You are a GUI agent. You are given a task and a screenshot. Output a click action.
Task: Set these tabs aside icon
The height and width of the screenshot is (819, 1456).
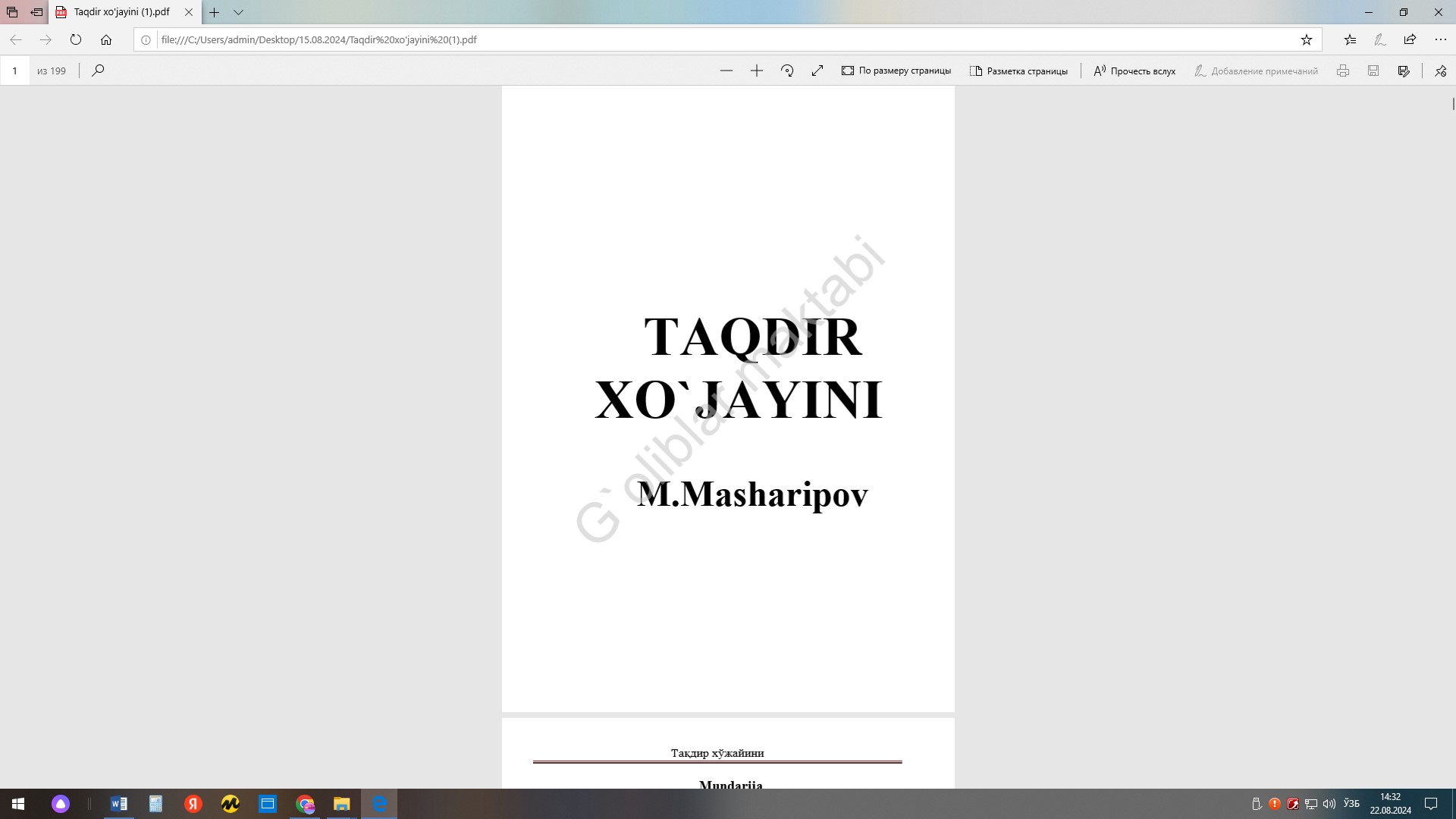point(36,12)
